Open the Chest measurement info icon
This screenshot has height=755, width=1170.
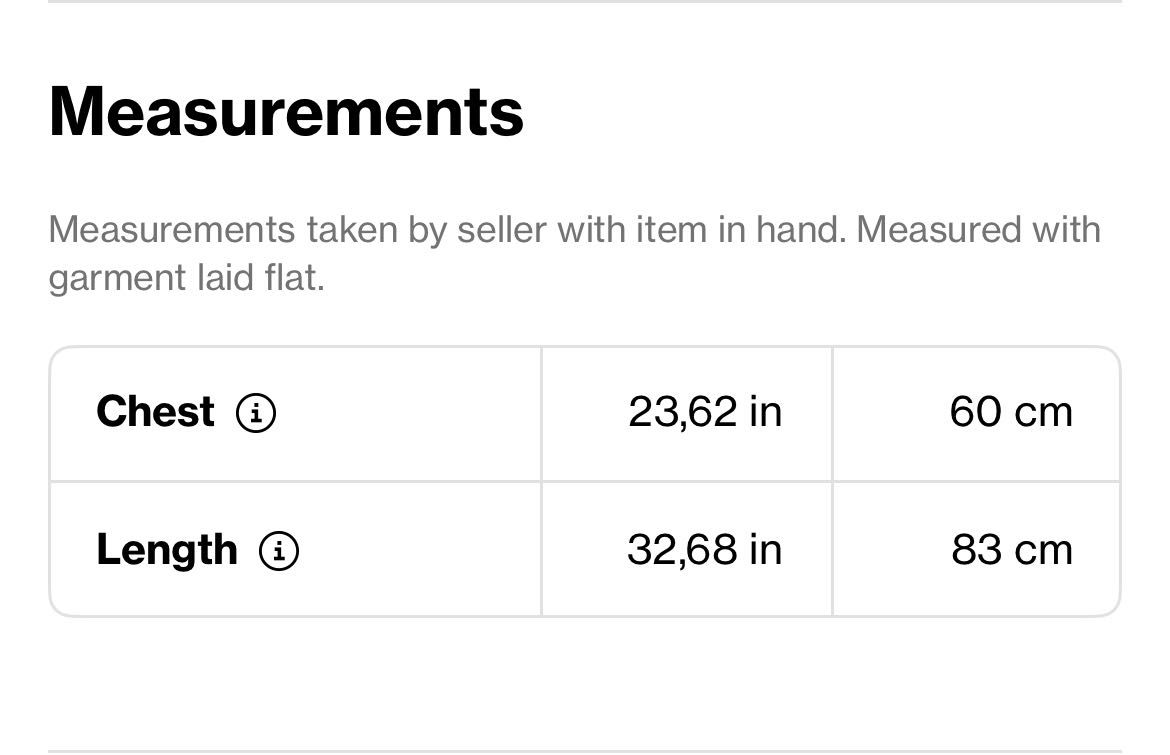click(x=256, y=413)
